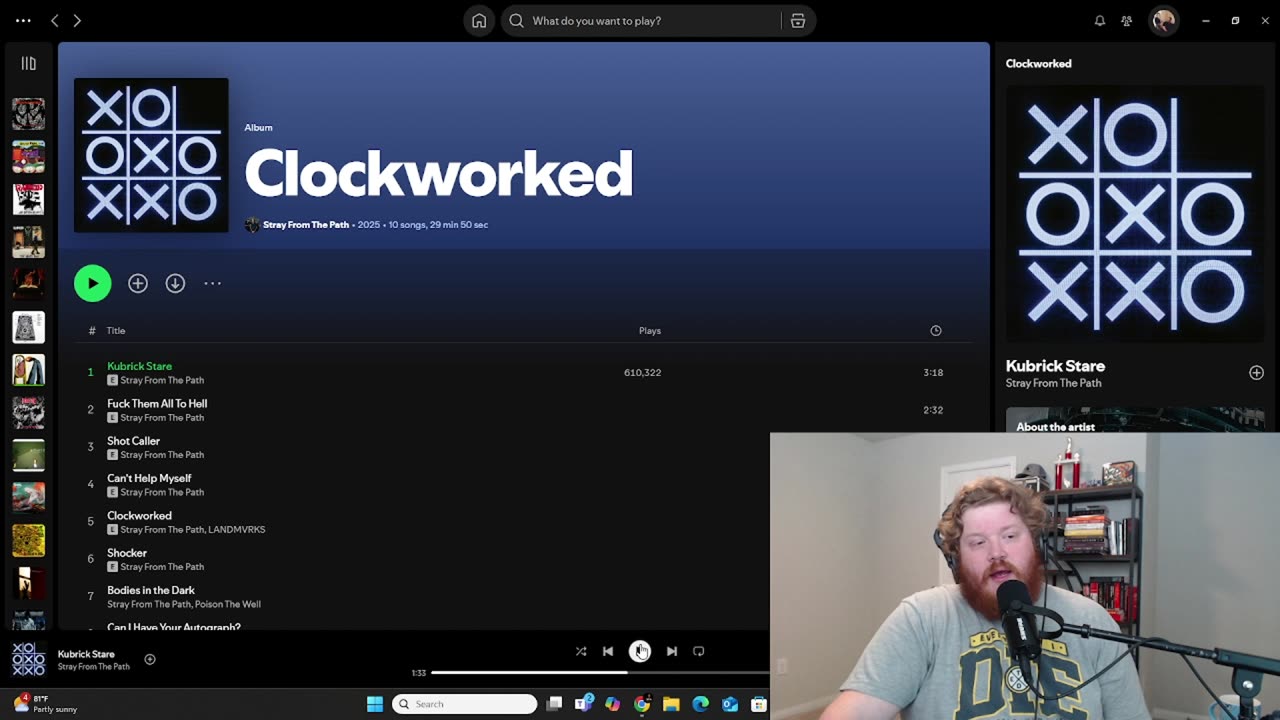Open the Browse icon in search bar
1280x720 pixels.
point(798,21)
